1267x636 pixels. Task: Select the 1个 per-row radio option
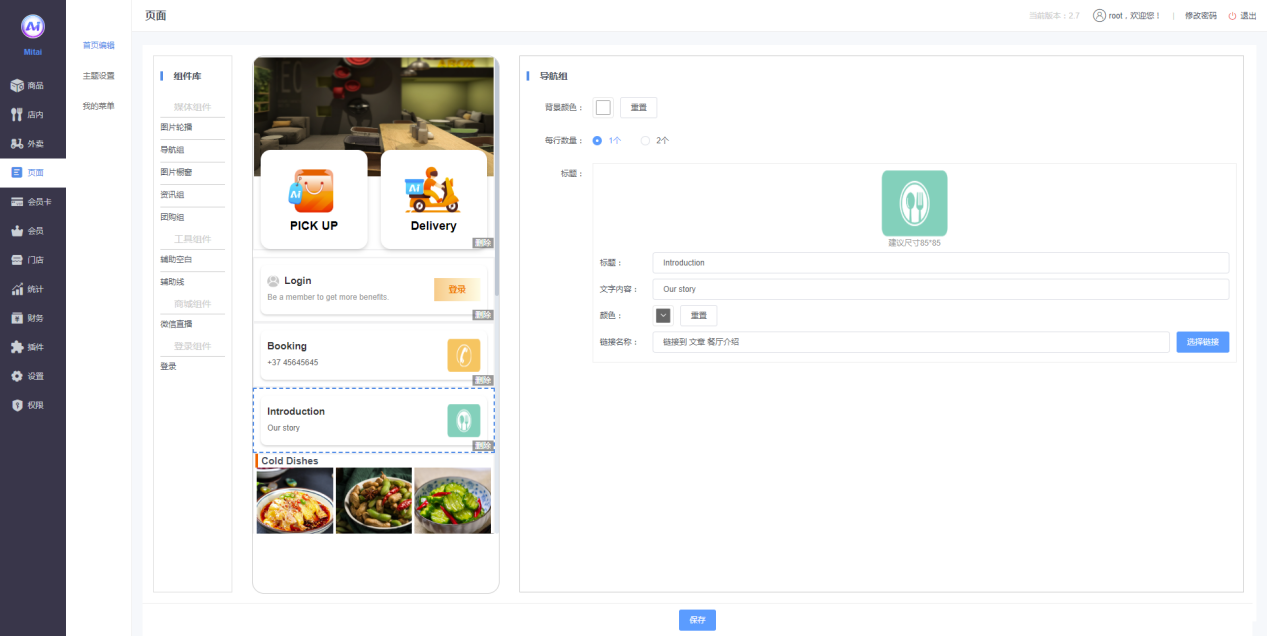597,141
